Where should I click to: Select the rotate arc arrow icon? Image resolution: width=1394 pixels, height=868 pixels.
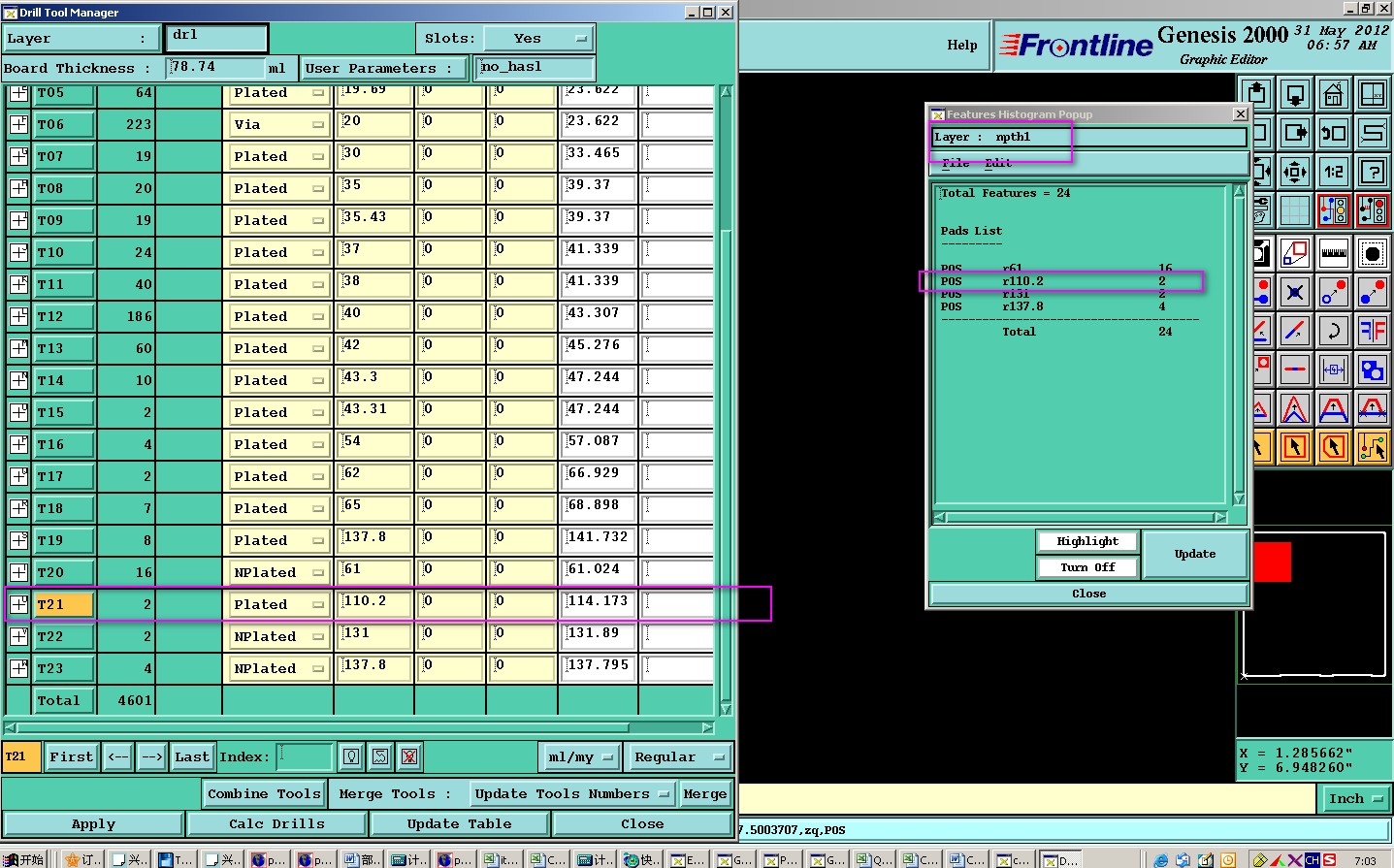(1334, 331)
